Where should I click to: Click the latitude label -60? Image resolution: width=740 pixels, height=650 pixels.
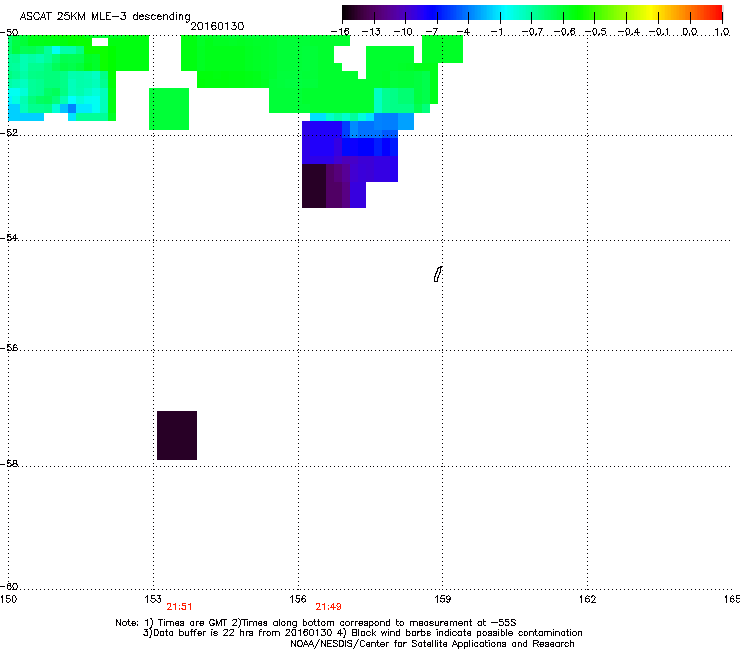(9, 587)
